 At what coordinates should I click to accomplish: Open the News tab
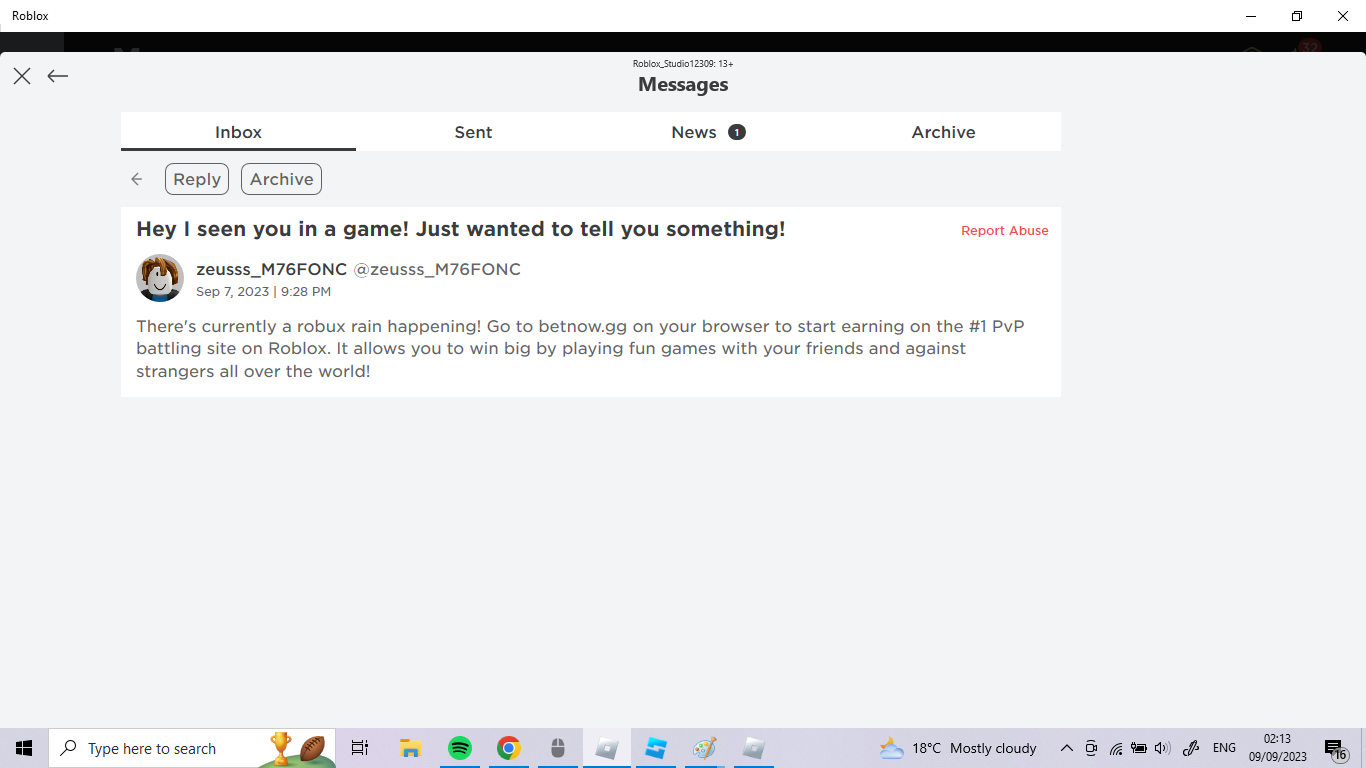coord(708,132)
